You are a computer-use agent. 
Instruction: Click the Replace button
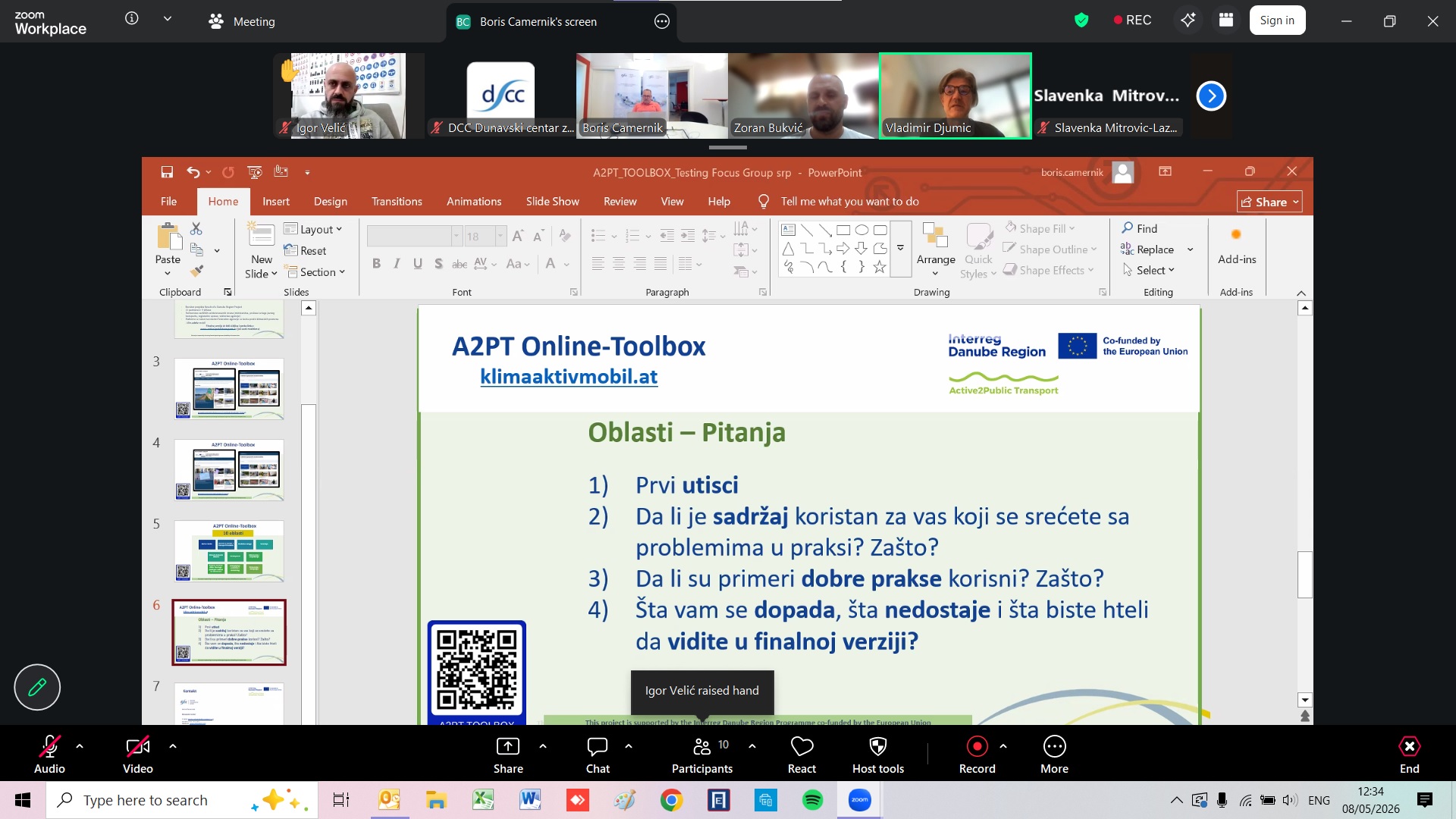pos(1147,249)
